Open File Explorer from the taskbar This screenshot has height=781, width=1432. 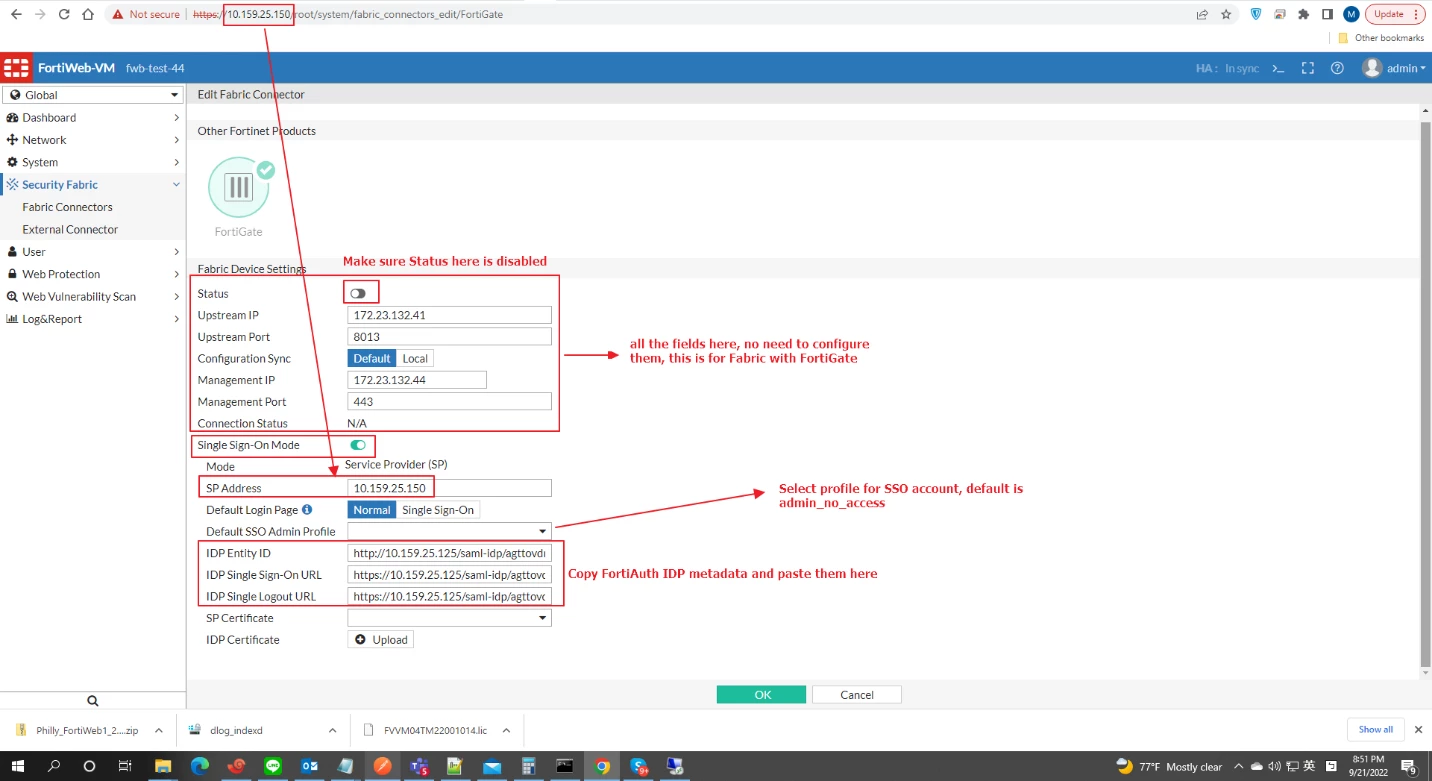[163, 766]
